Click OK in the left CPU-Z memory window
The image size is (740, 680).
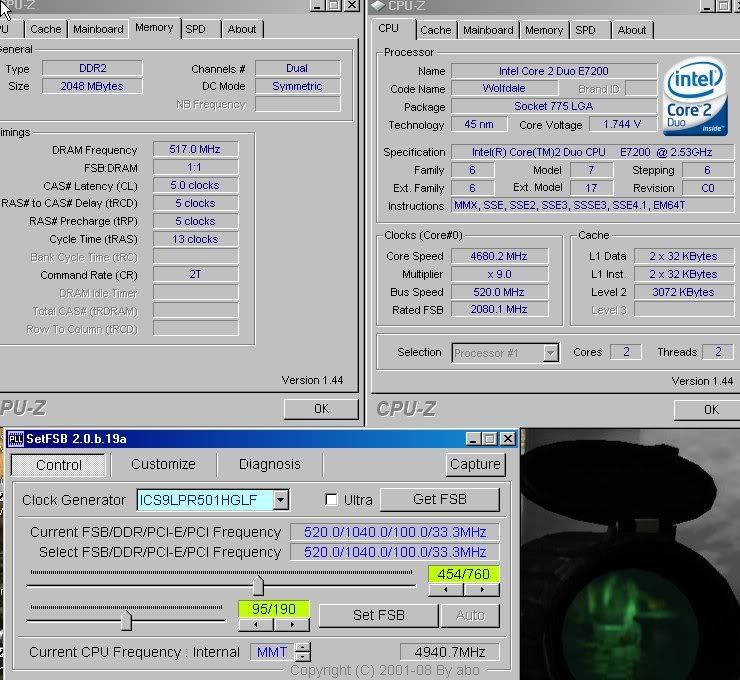point(321,409)
